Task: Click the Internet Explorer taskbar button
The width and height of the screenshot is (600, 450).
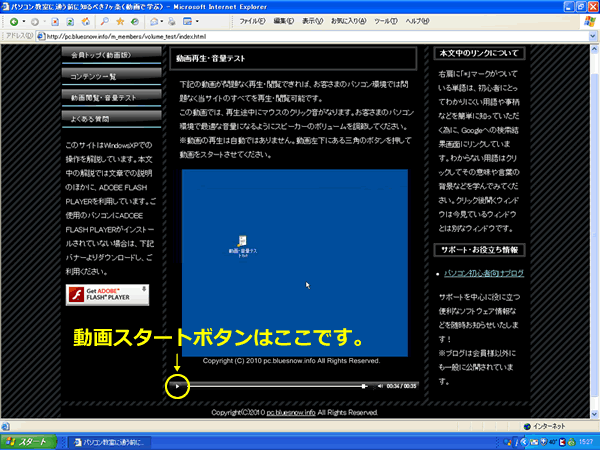Action: coord(116,441)
